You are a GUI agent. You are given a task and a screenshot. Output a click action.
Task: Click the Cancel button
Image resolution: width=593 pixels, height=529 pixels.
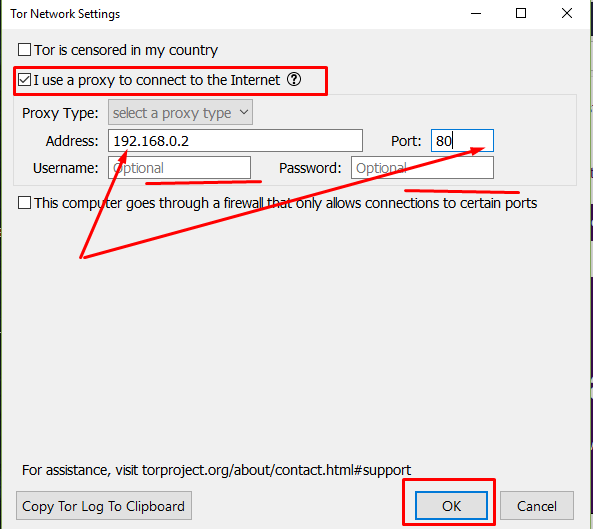point(537,506)
